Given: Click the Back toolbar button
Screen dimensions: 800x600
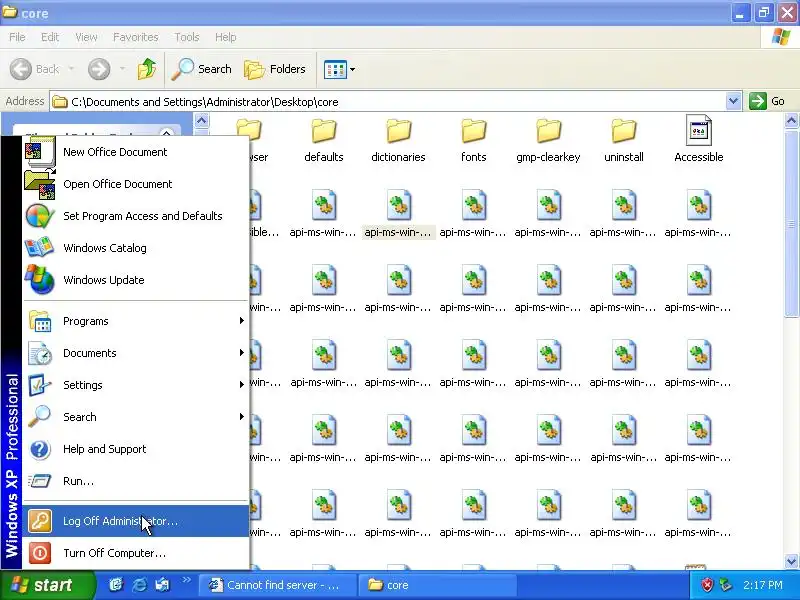Looking at the screenshot, I should pos(35,69).
